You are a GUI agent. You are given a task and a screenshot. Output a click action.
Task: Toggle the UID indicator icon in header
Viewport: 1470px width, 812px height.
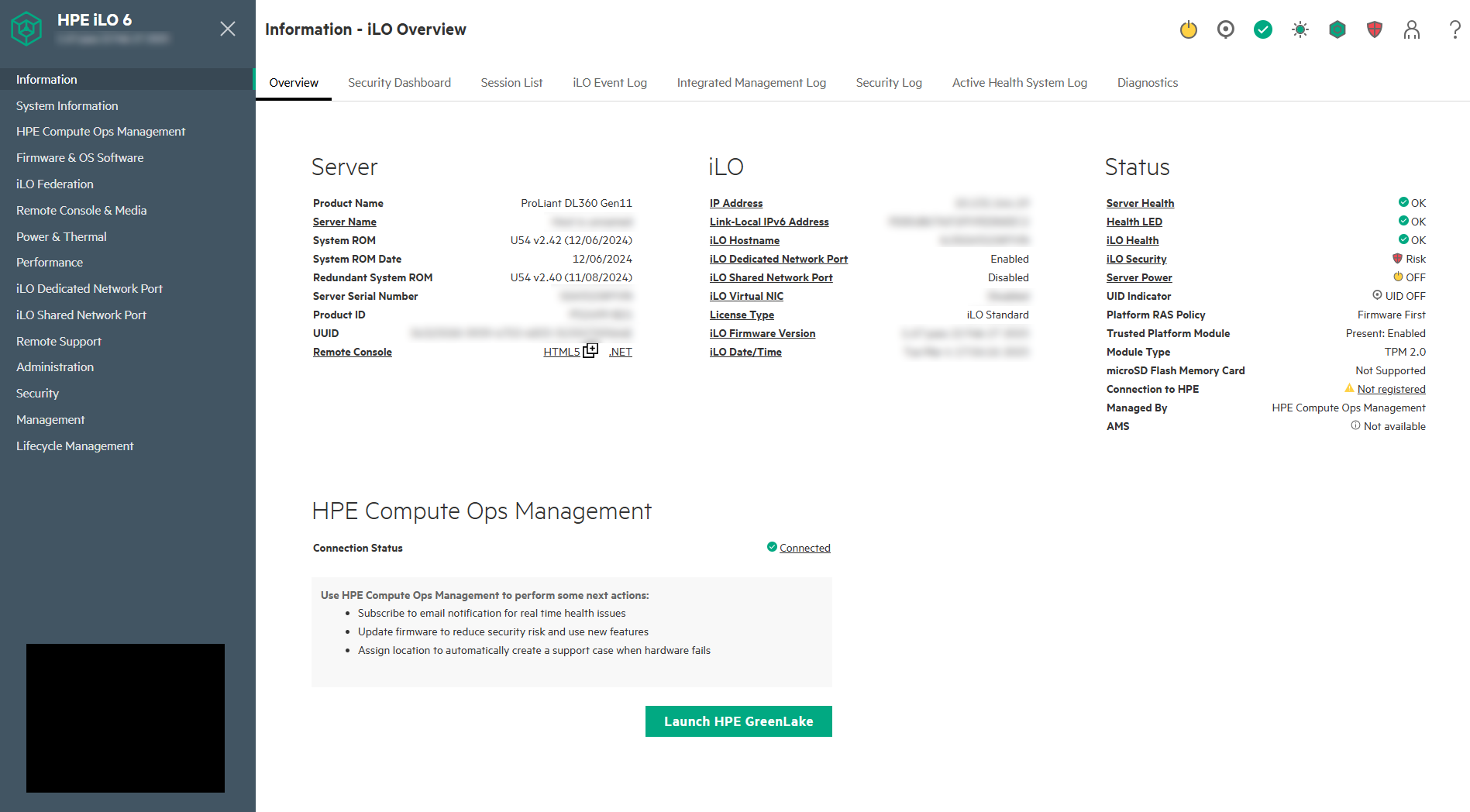click(1226, 29)
